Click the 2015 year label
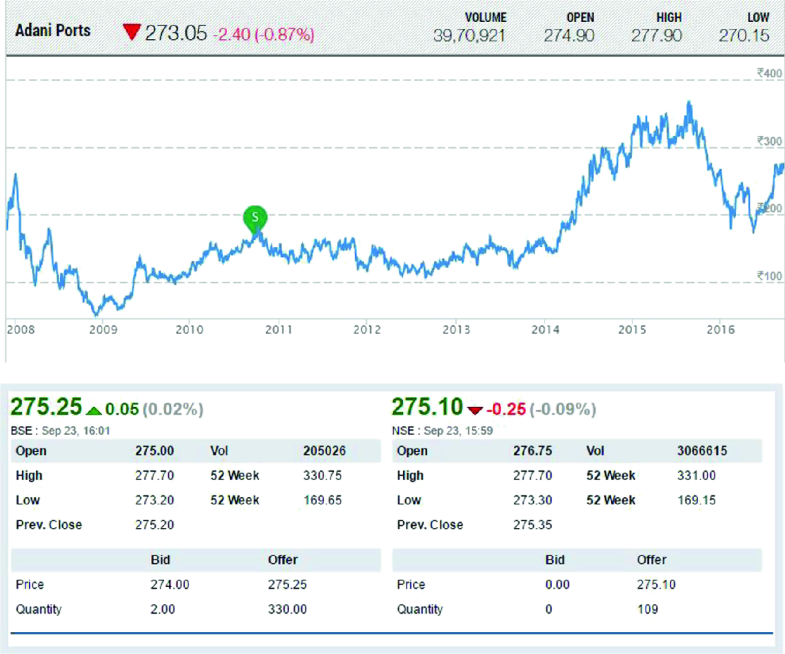 pyautogui.click(x=632, y=330)
